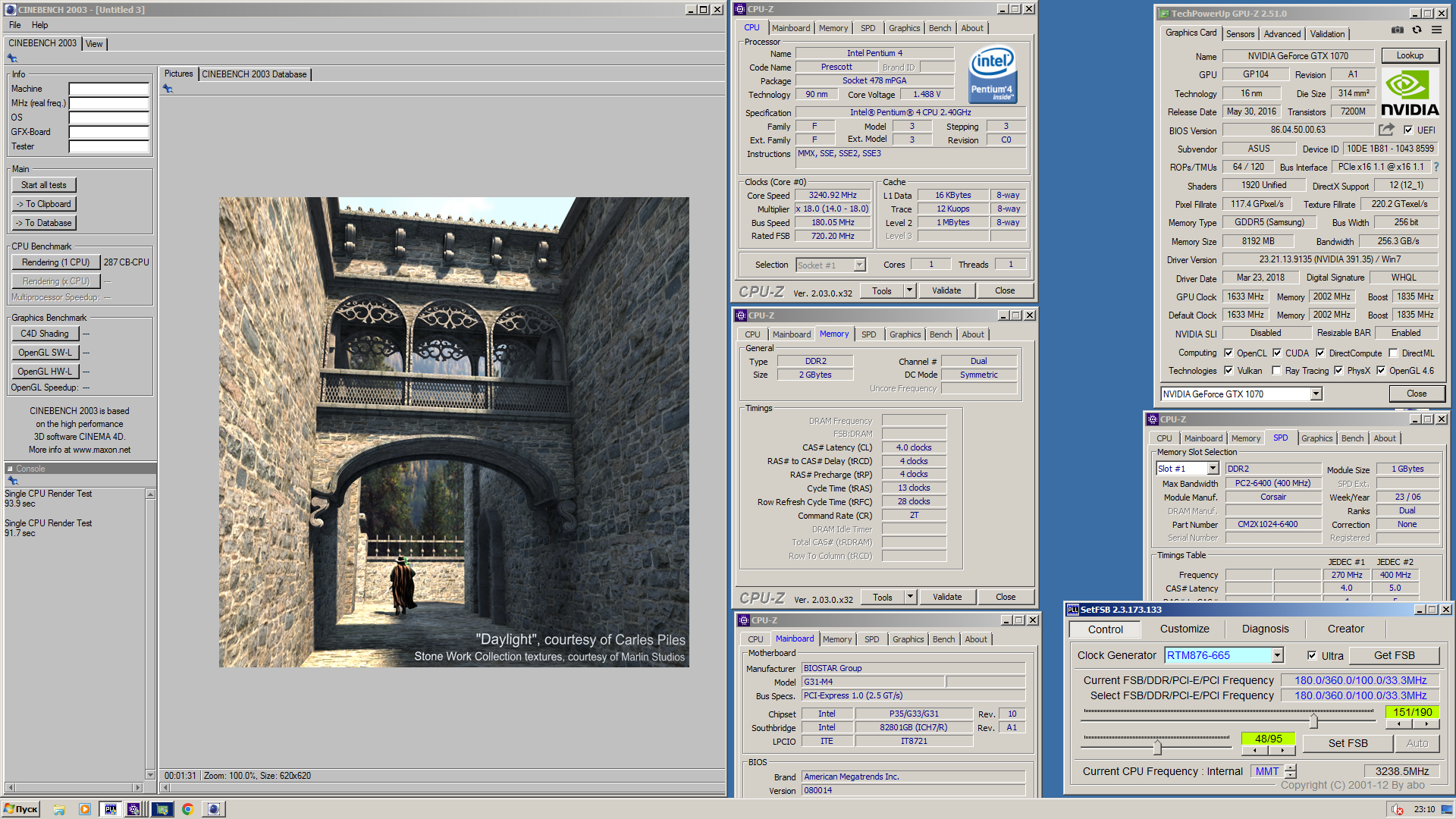Click the Daylight rendered image
Viewport: 1456px width, 819px height.
click(x=454, y=432)
